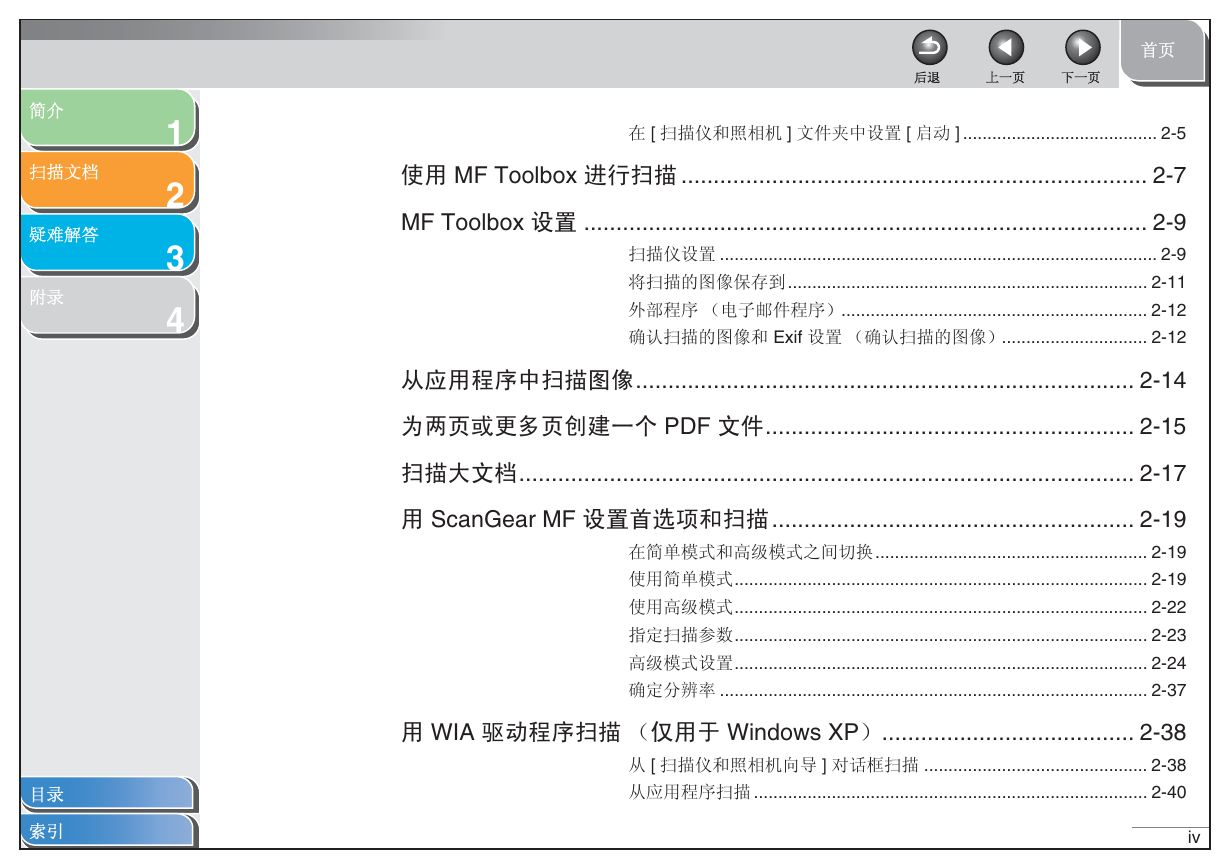The height and width of the screenshot is (868, 1228).
Task: Go to 扫描仪设置 on page 2-9
Action: click(907, 254)
